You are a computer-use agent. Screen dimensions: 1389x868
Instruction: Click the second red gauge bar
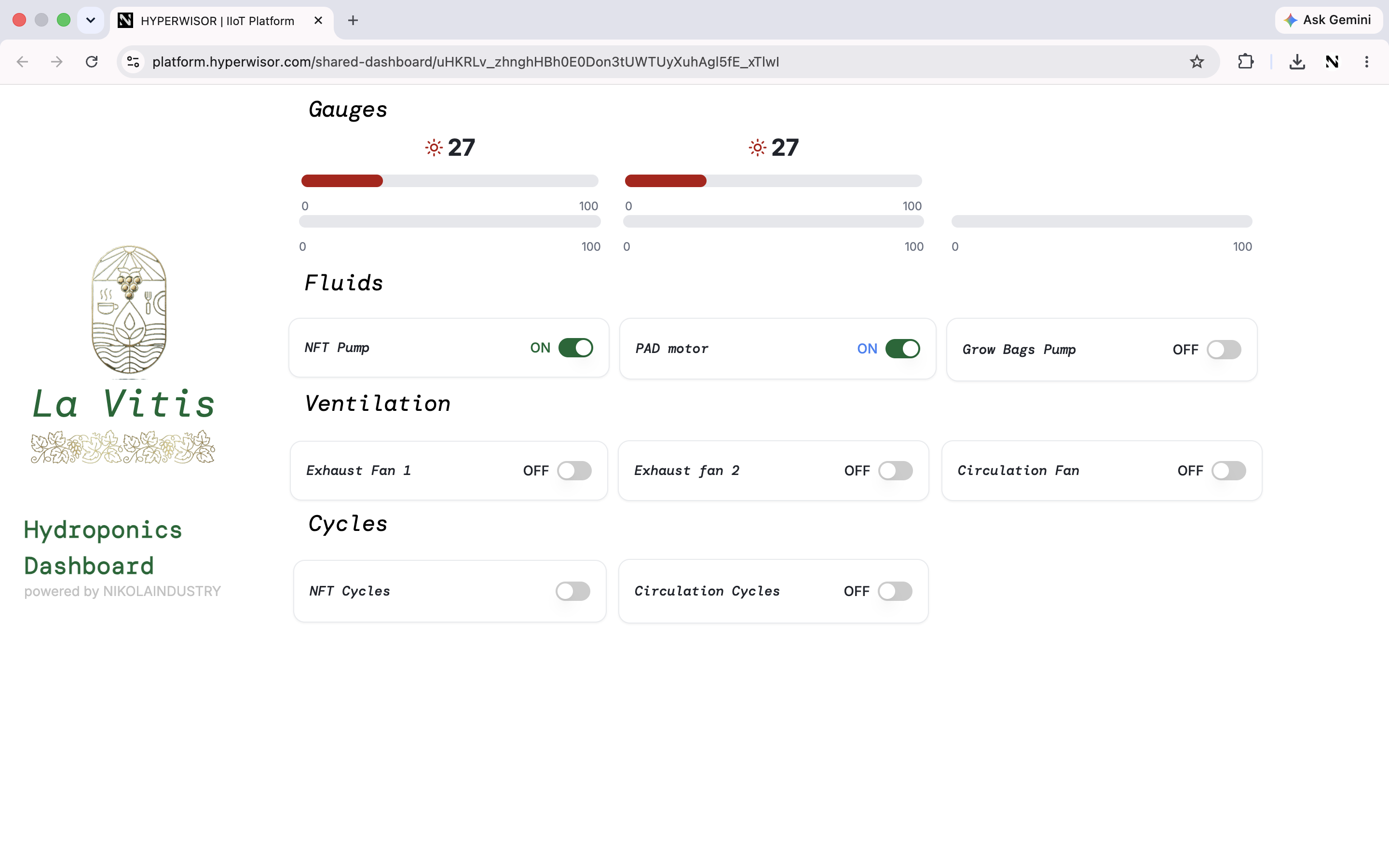(x=773, y=181)
